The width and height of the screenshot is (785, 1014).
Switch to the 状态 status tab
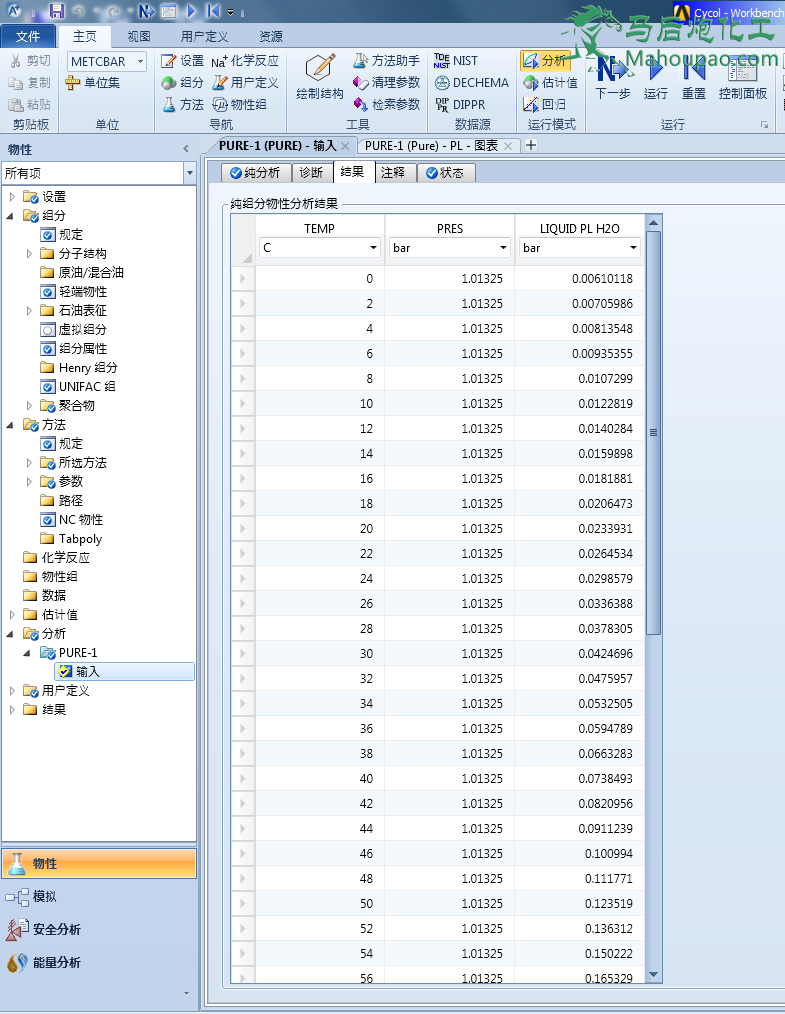click(x=446, y=173)
